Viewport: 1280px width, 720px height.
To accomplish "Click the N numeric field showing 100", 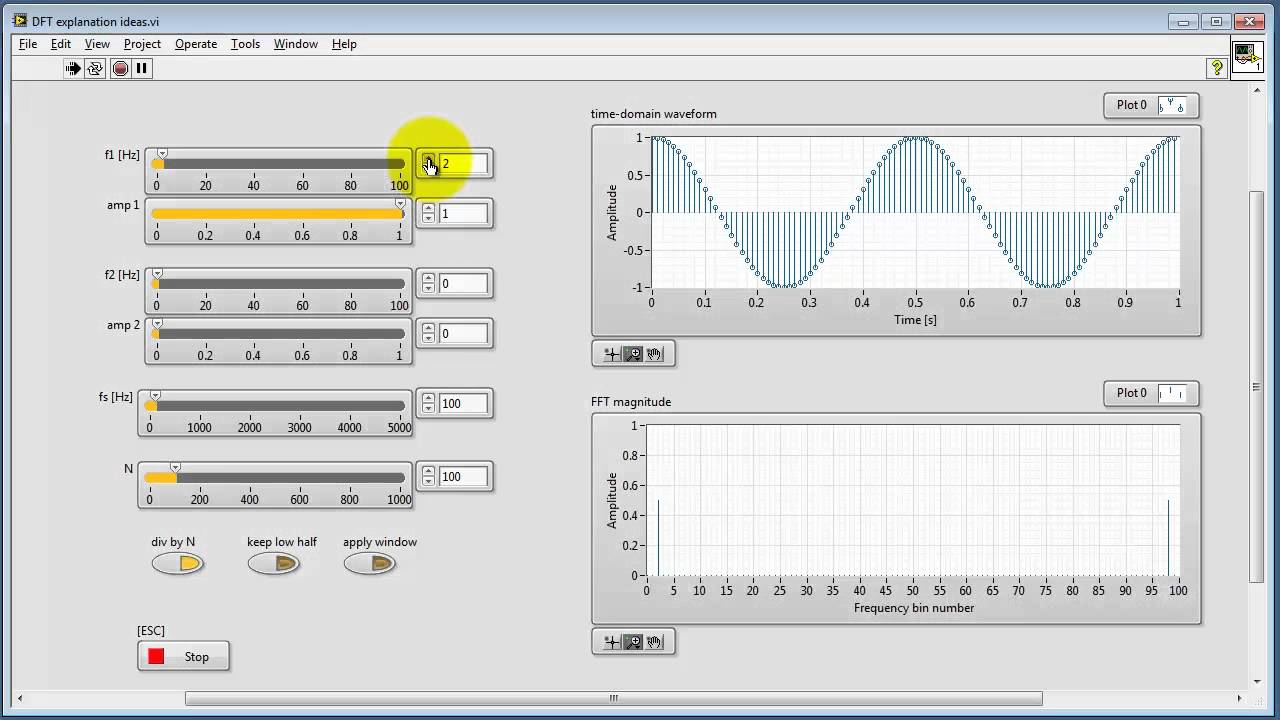I will (463, 477).
